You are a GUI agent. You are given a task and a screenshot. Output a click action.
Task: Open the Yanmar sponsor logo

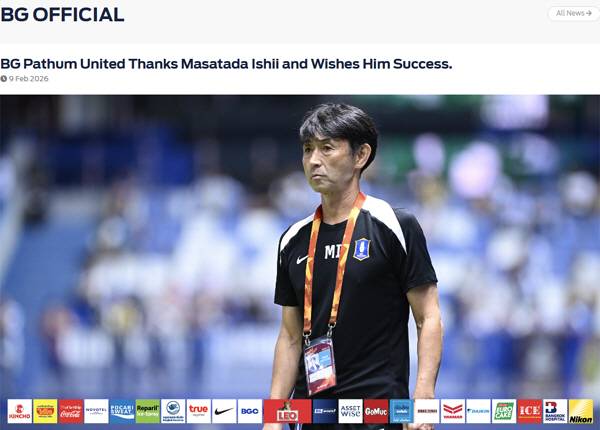click(x=453, y=411)
